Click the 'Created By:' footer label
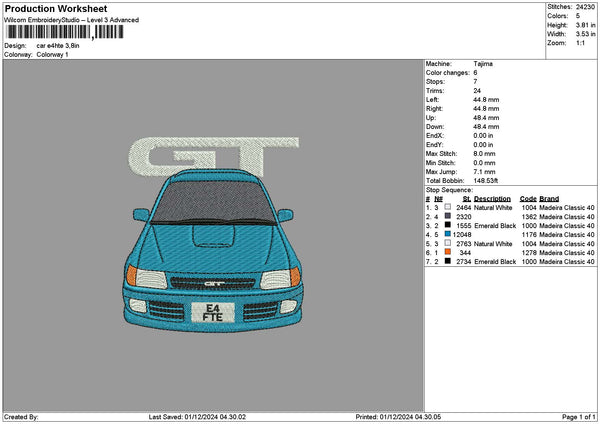Image resolution: width=600 pixels, height=424 pixels. pos(21,417)
